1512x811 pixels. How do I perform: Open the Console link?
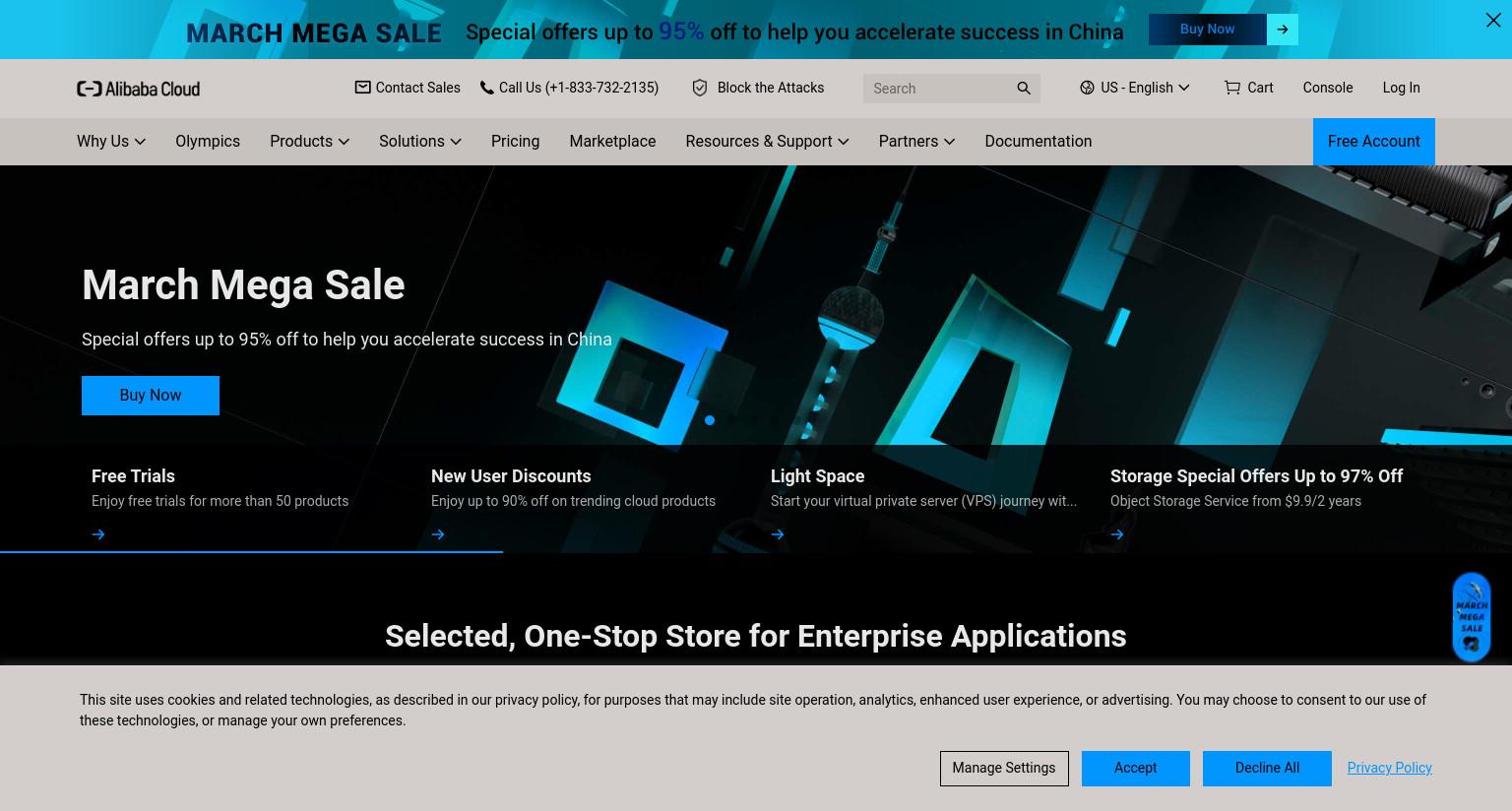tap(1328, 88)
